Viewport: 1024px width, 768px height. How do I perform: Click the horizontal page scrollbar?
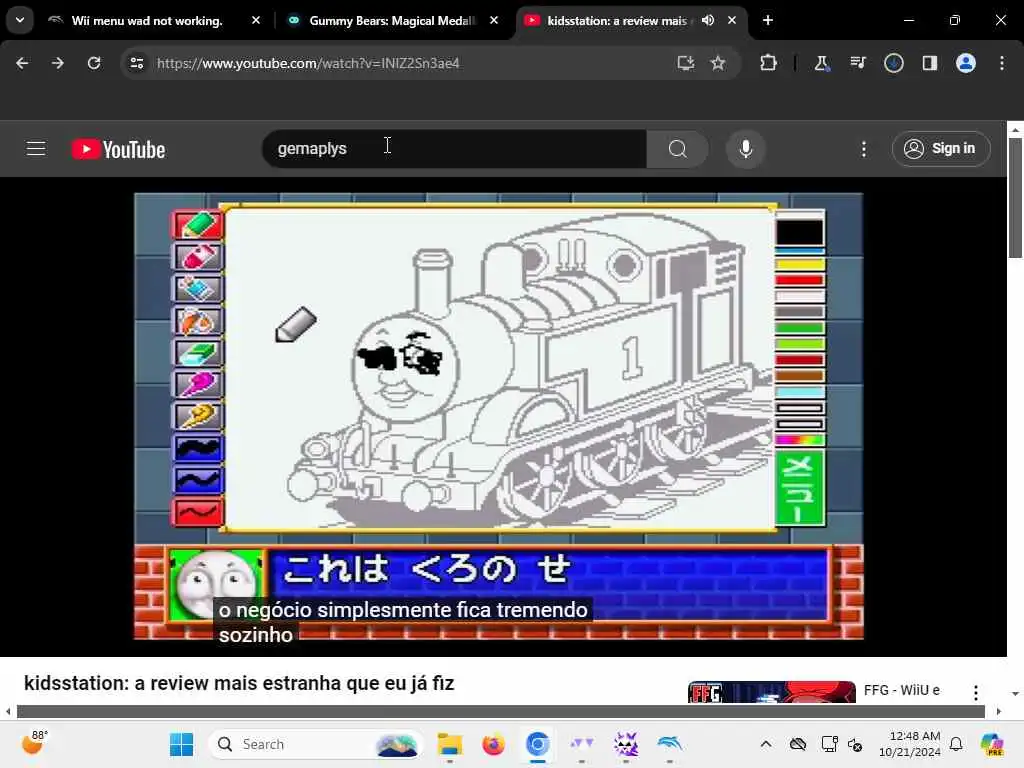point(501,711)
